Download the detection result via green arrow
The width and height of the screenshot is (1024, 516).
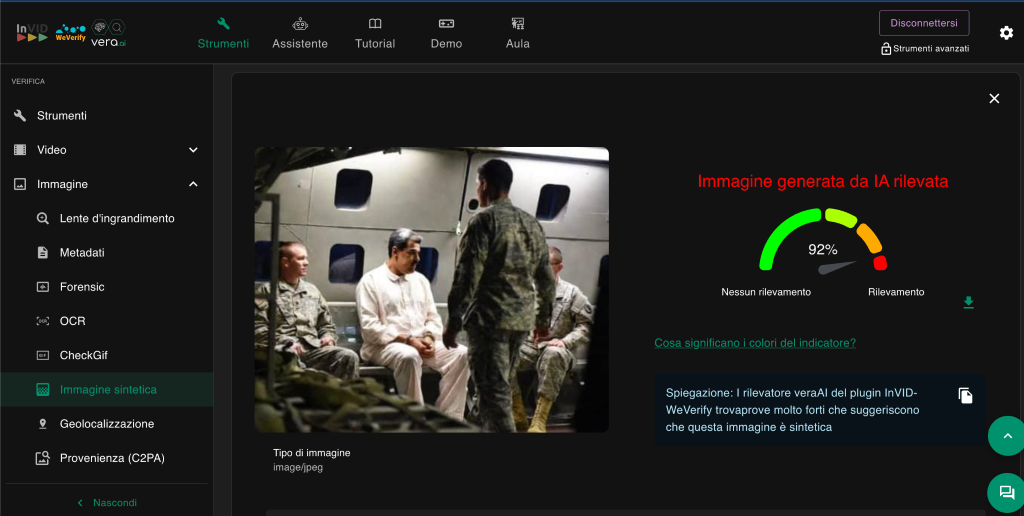968,303
